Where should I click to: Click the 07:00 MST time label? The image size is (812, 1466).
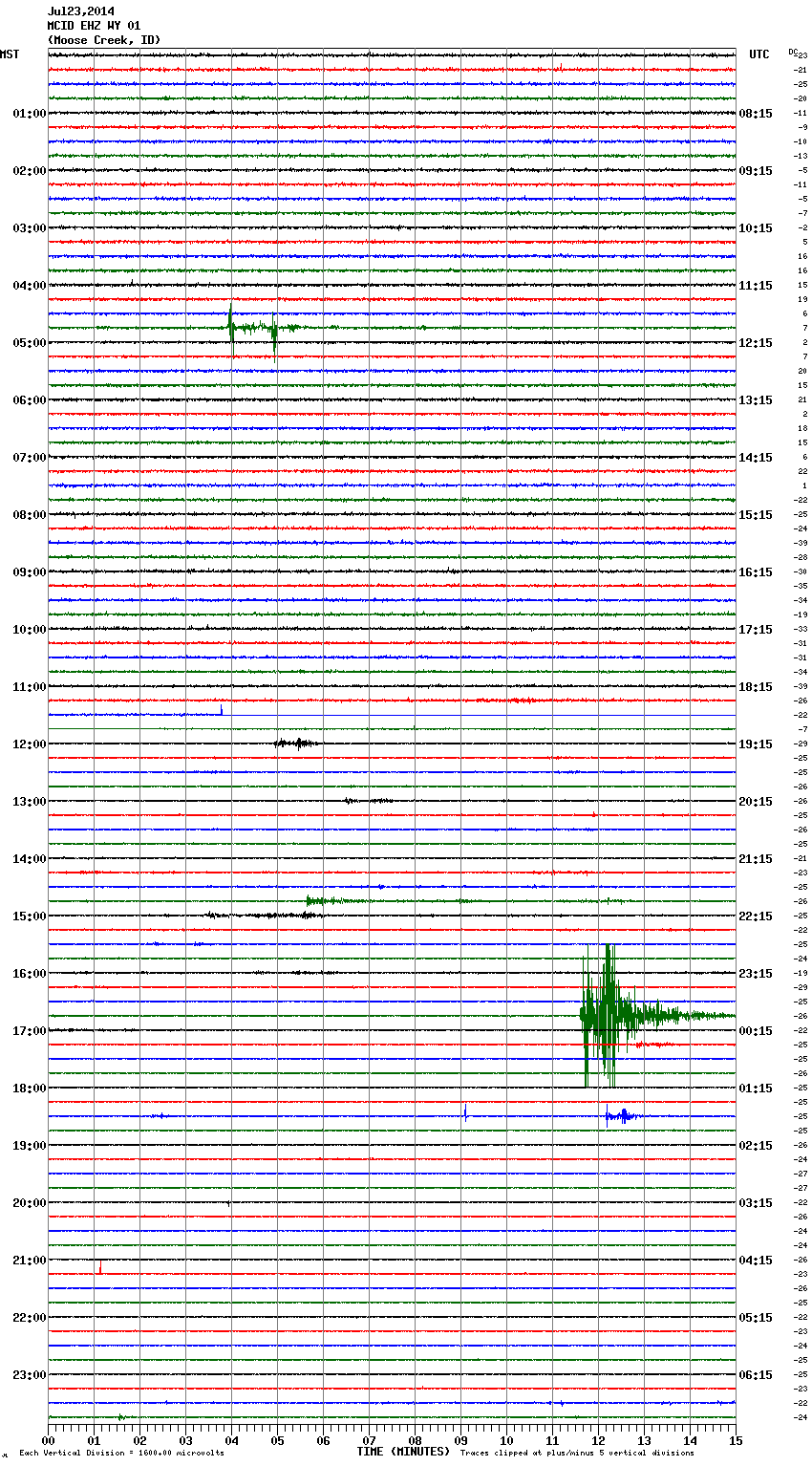[x=30, y=458]
